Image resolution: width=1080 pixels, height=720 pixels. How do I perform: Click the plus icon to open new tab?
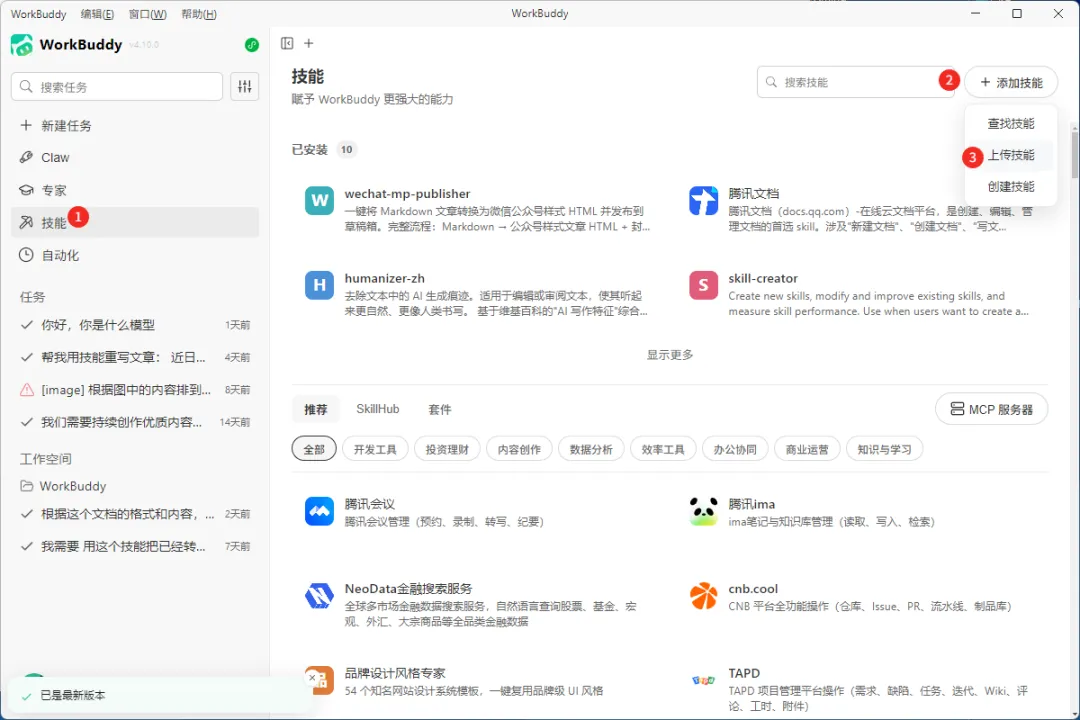(309, 43)
